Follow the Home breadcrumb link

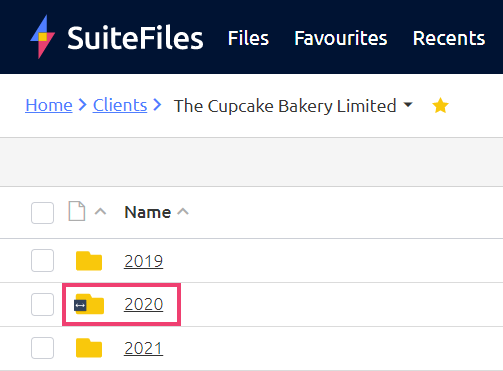pyautogui.click(x=49, y=105)
